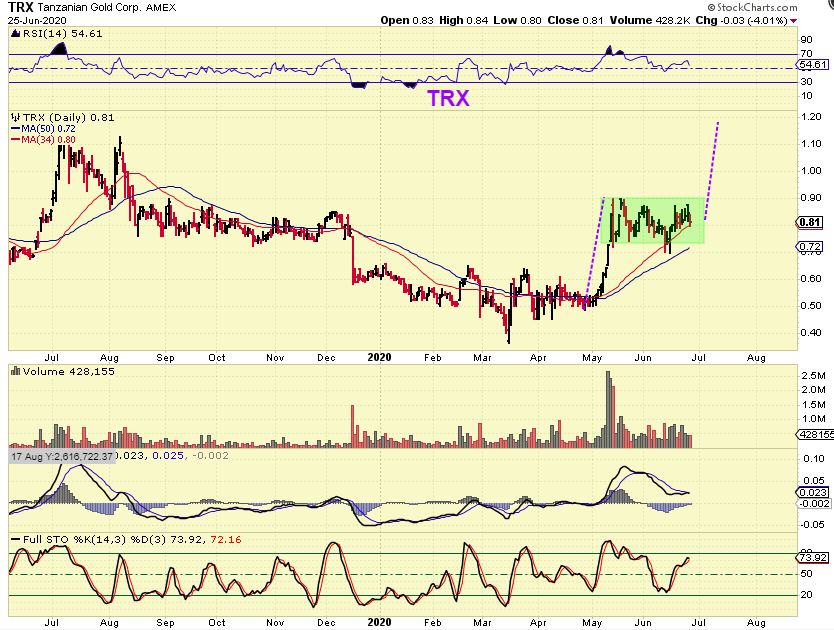
Task: Click the High 0.84 value
Action: click(x=463, y=21)
